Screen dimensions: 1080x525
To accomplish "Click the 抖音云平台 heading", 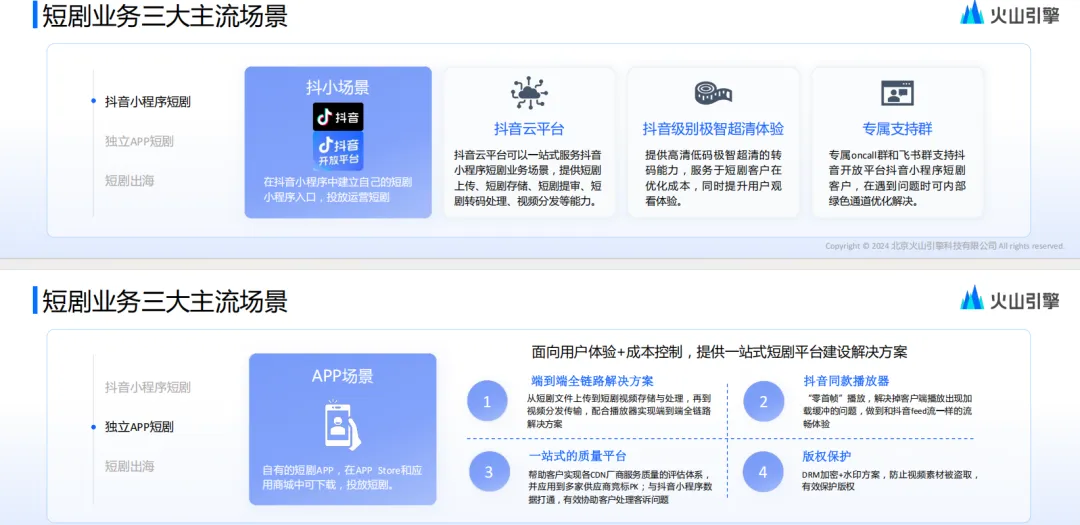I will 529,129.
